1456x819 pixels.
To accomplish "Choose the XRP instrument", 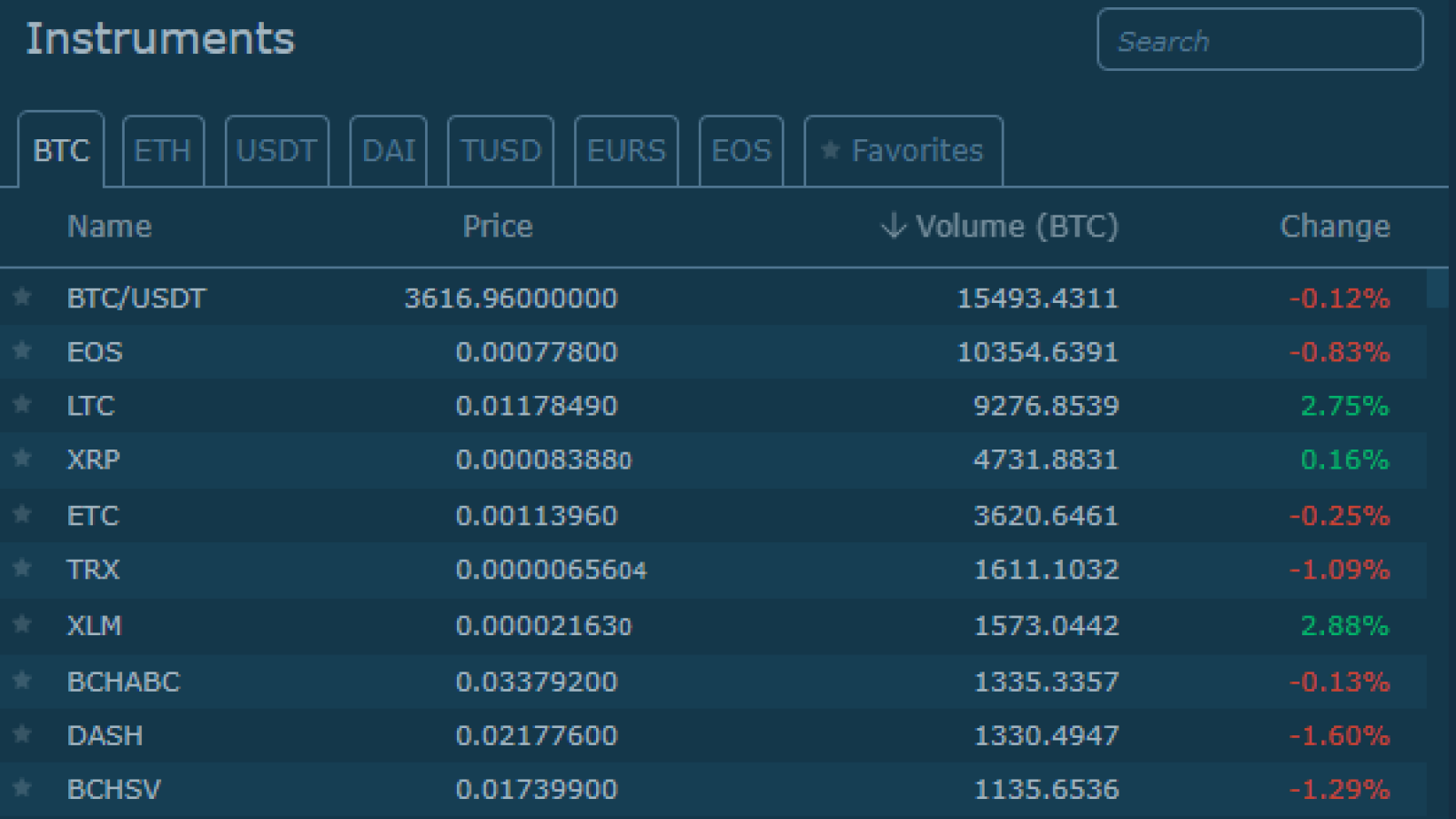I will [x=94, y=460].
